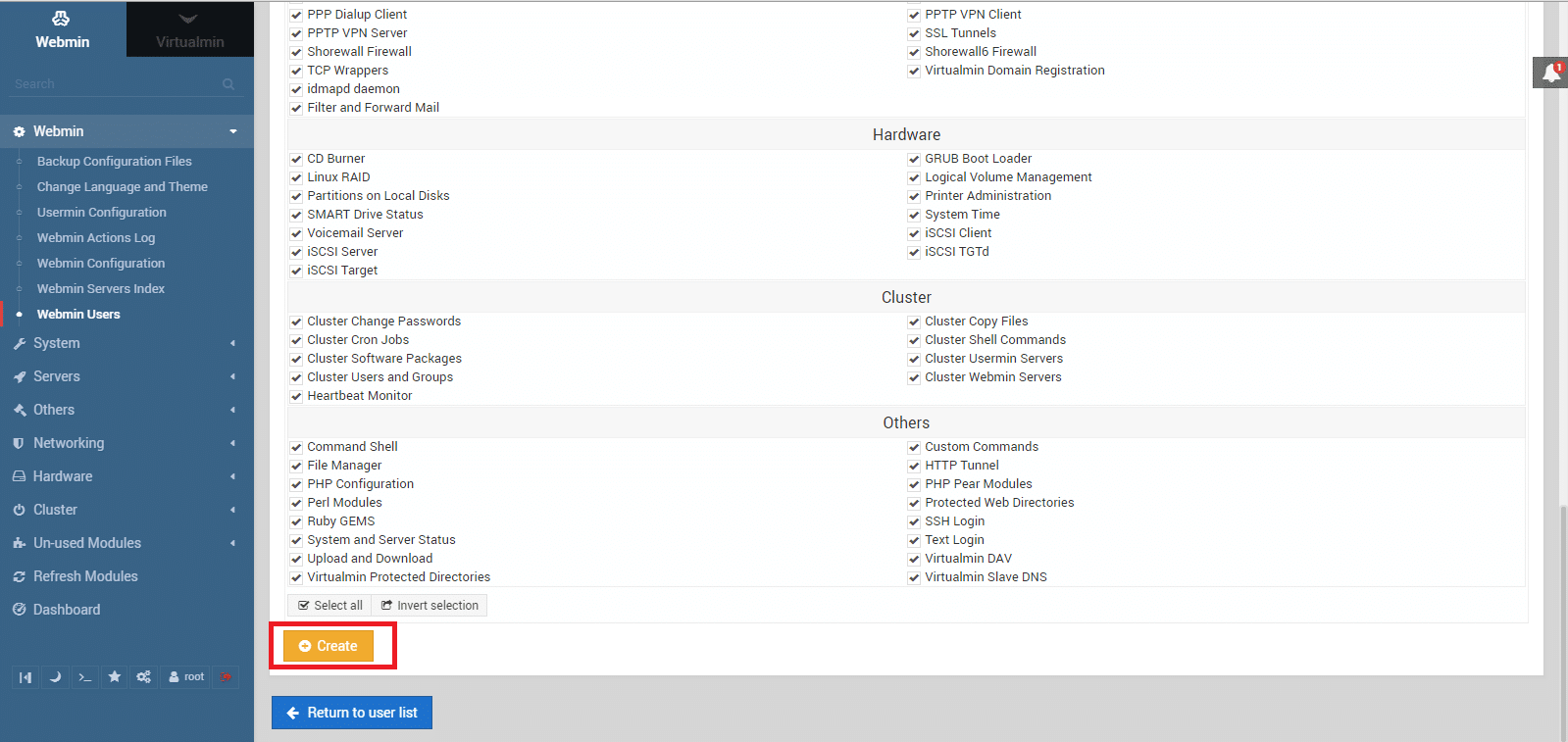Image resolution: width=1568 pixels, height=742 pixels.
Task: Click Return to user list
Action: coord(352,713)
